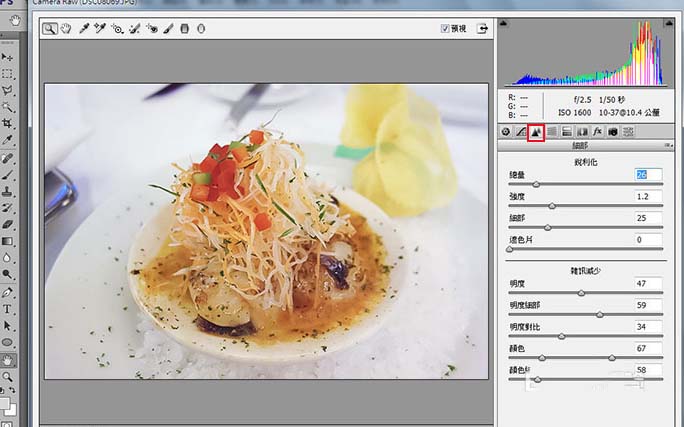Viewport: 684px width, 427px height.
Task: Click the 明度對比 value field 34
Action: (x=648, y=327)
